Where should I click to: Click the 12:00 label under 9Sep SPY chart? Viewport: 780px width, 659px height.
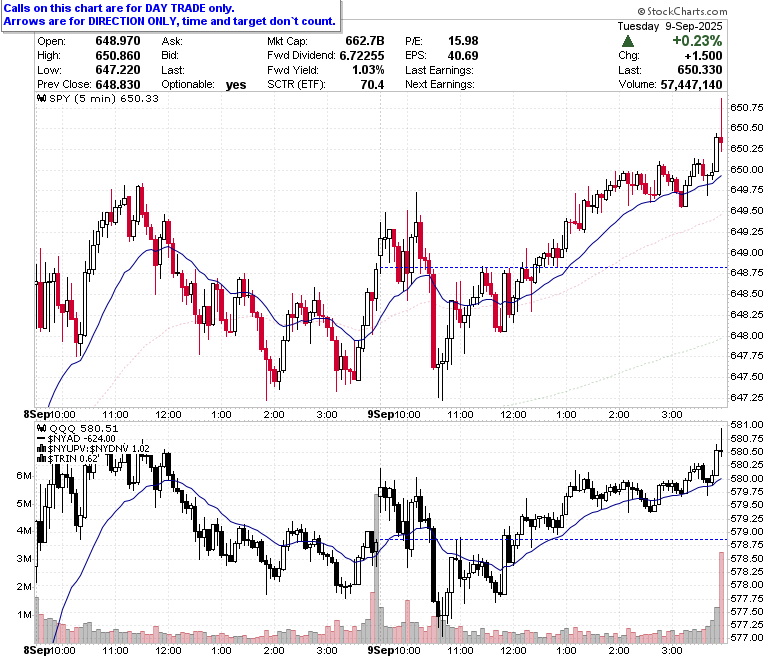[513, 414]
